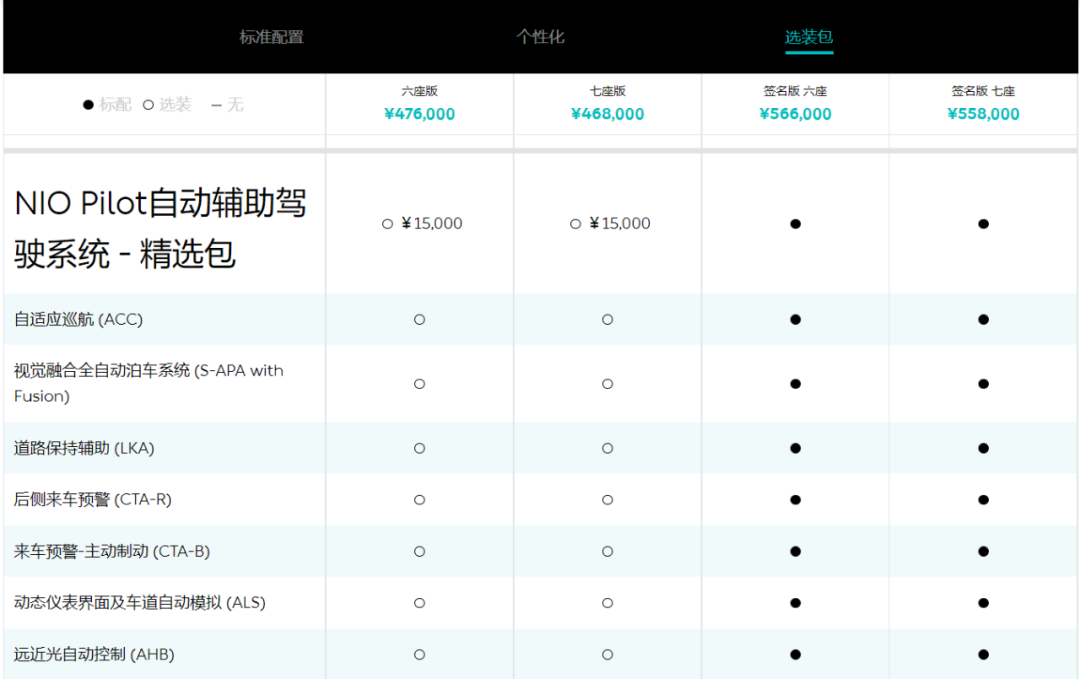Click the 自适应巡航 (ACC) row label
This screenshot has width=1080, height=679.
click(x=79, y=320)
